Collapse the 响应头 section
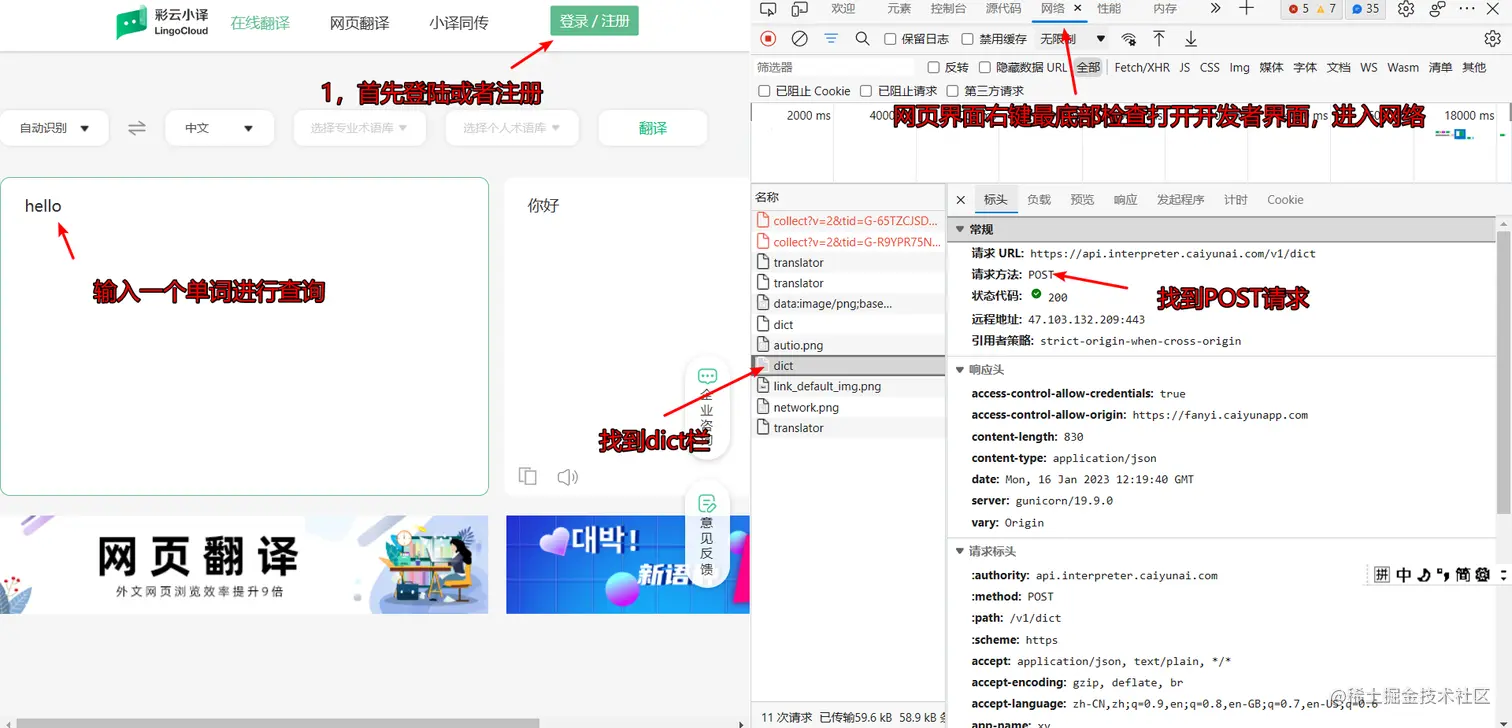The width and height of the screenshot is (1512, 728). click(x=961, y=370)
